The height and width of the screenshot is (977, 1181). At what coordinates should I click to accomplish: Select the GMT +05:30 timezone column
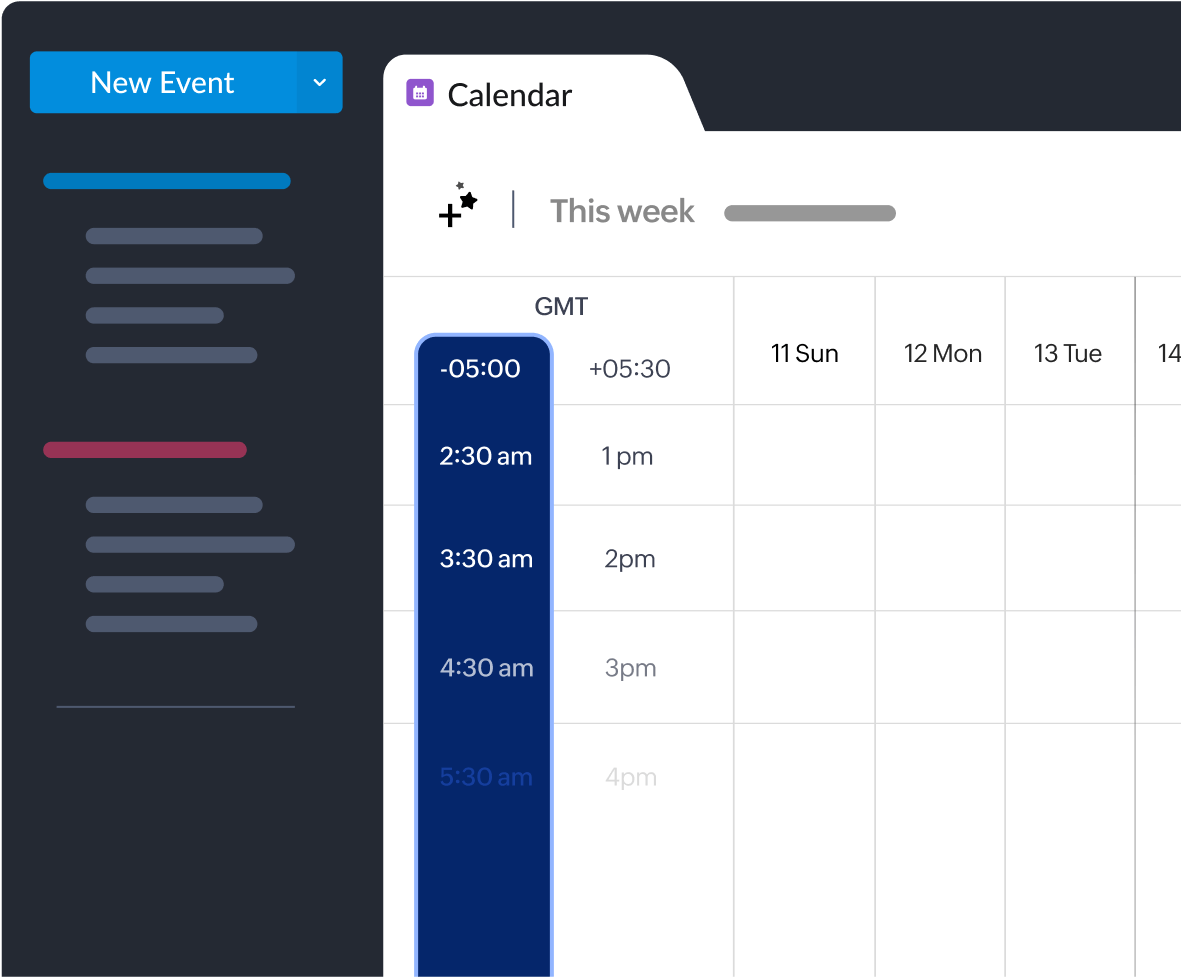[629, 368]
